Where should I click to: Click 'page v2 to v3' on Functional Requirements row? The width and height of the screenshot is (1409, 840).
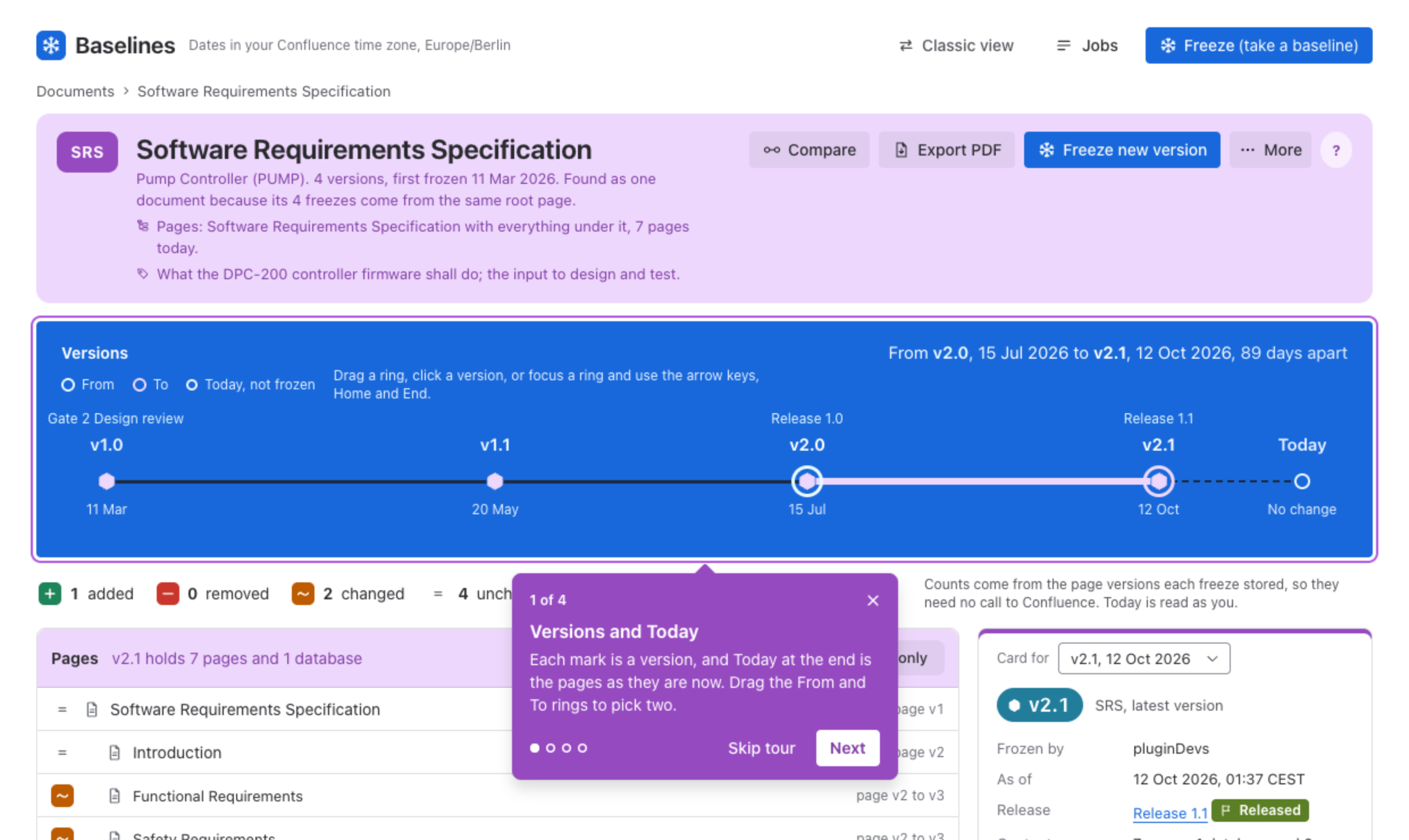tap(900, 796)
